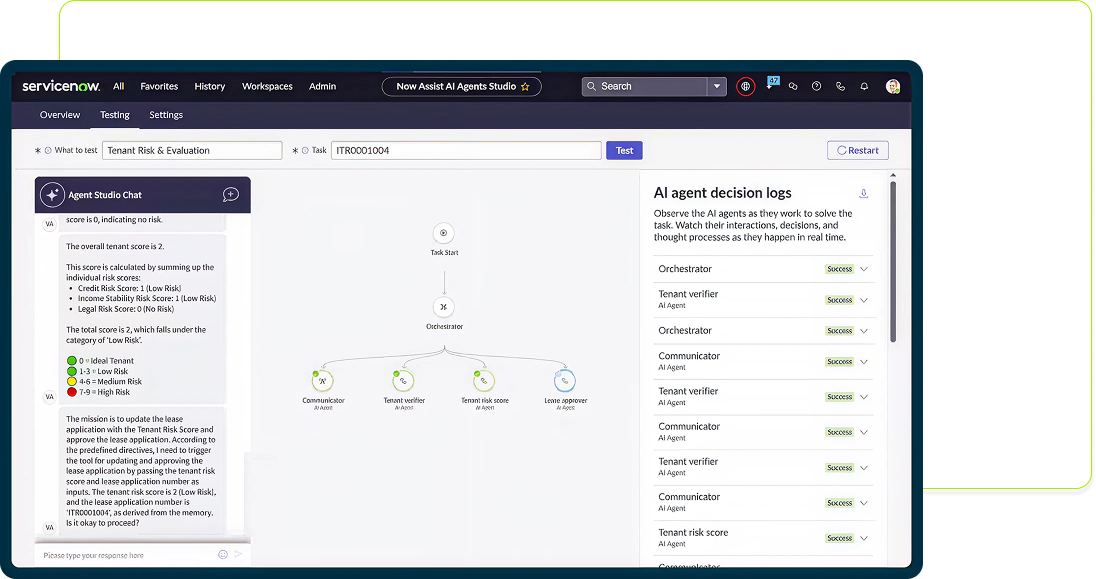Expand the first Tenant verifier log entry
This screenshot has height=579, width=1096.
pos(864,300)
